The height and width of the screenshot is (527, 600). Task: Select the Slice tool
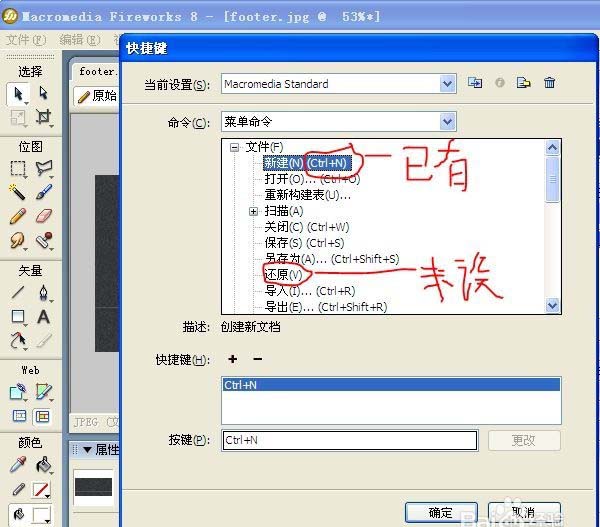point(43,392)
